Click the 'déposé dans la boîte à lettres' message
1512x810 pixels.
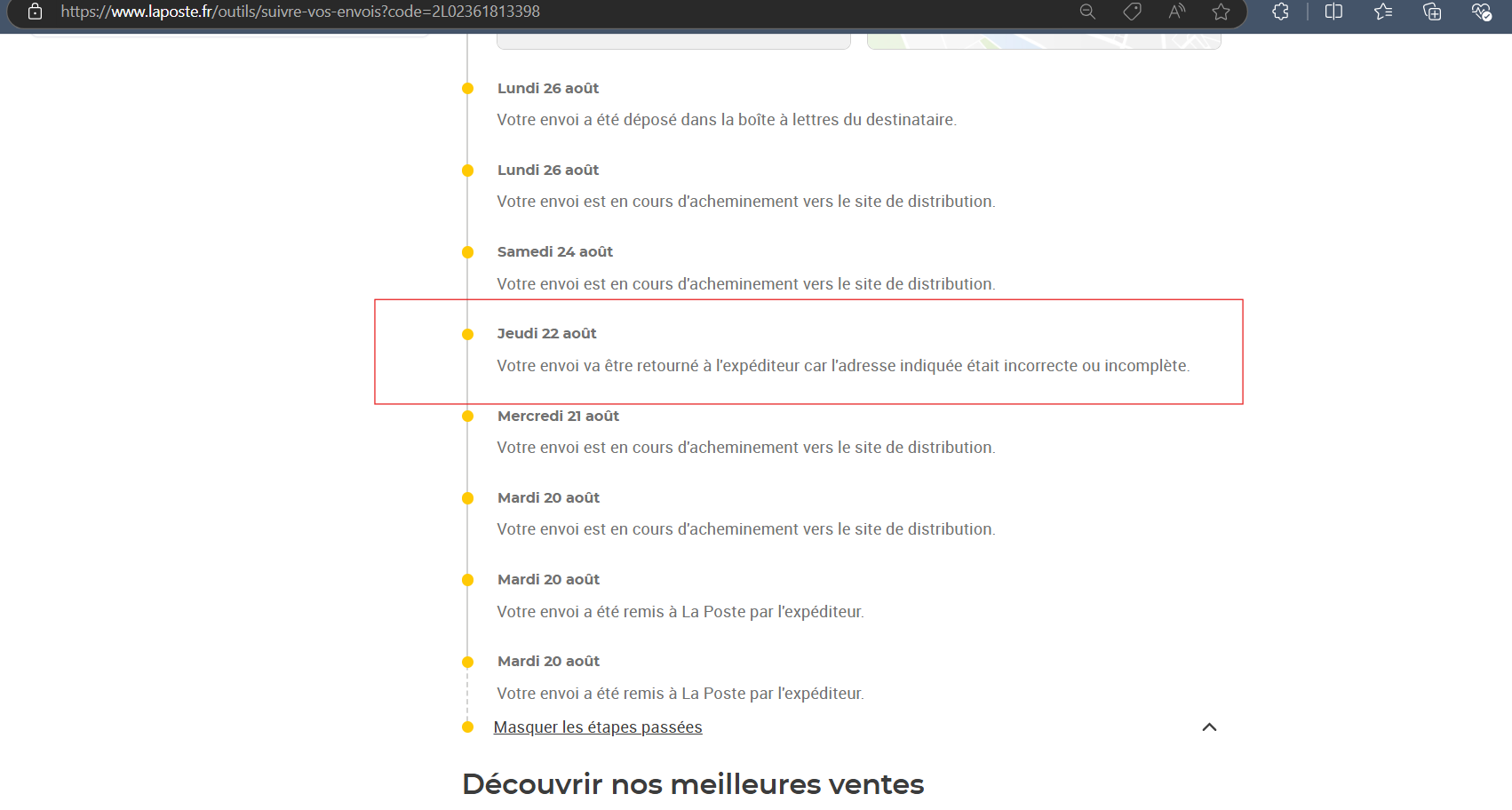click(x=726, y=120)
